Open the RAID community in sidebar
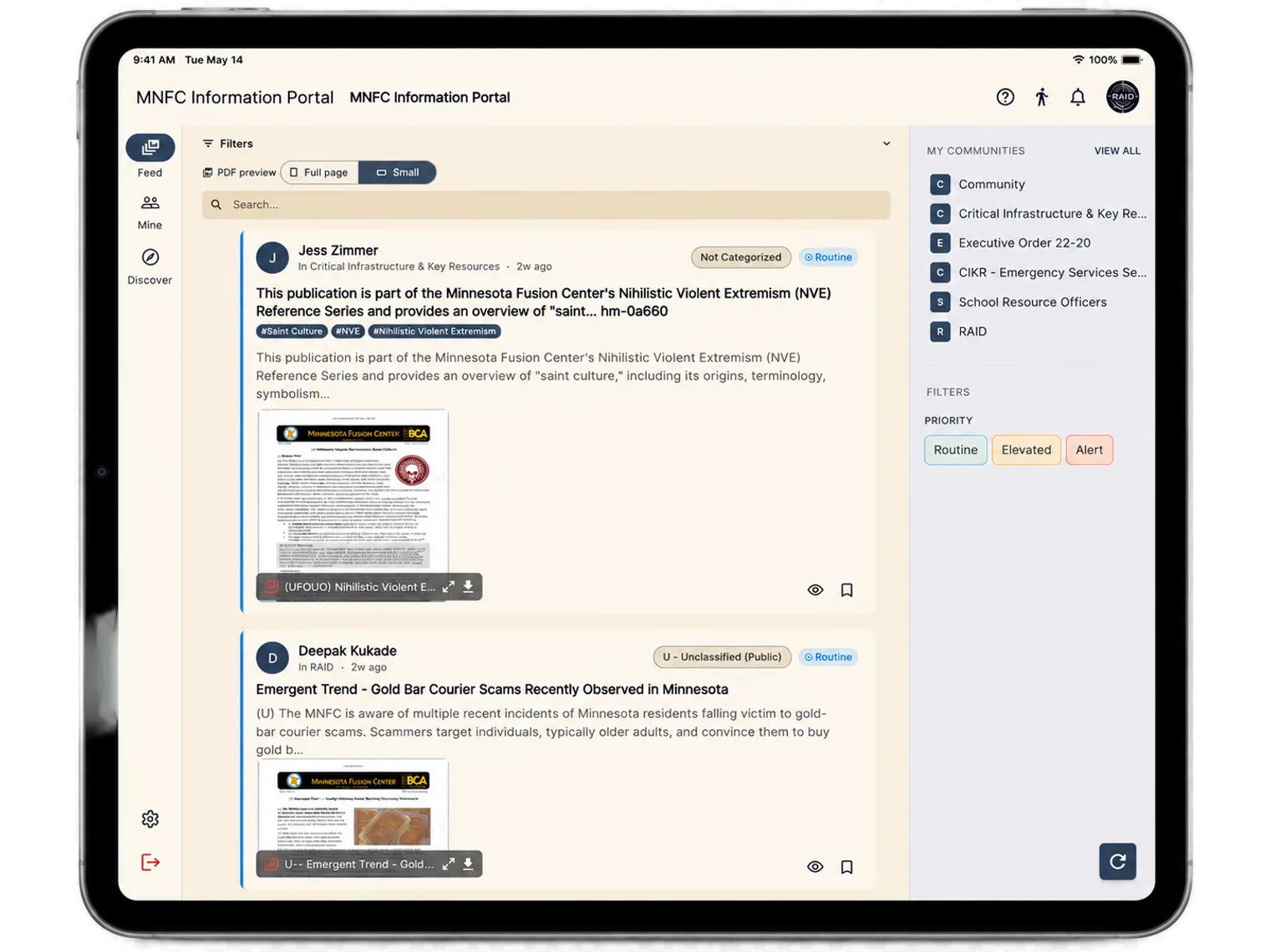 pos(973,332)
